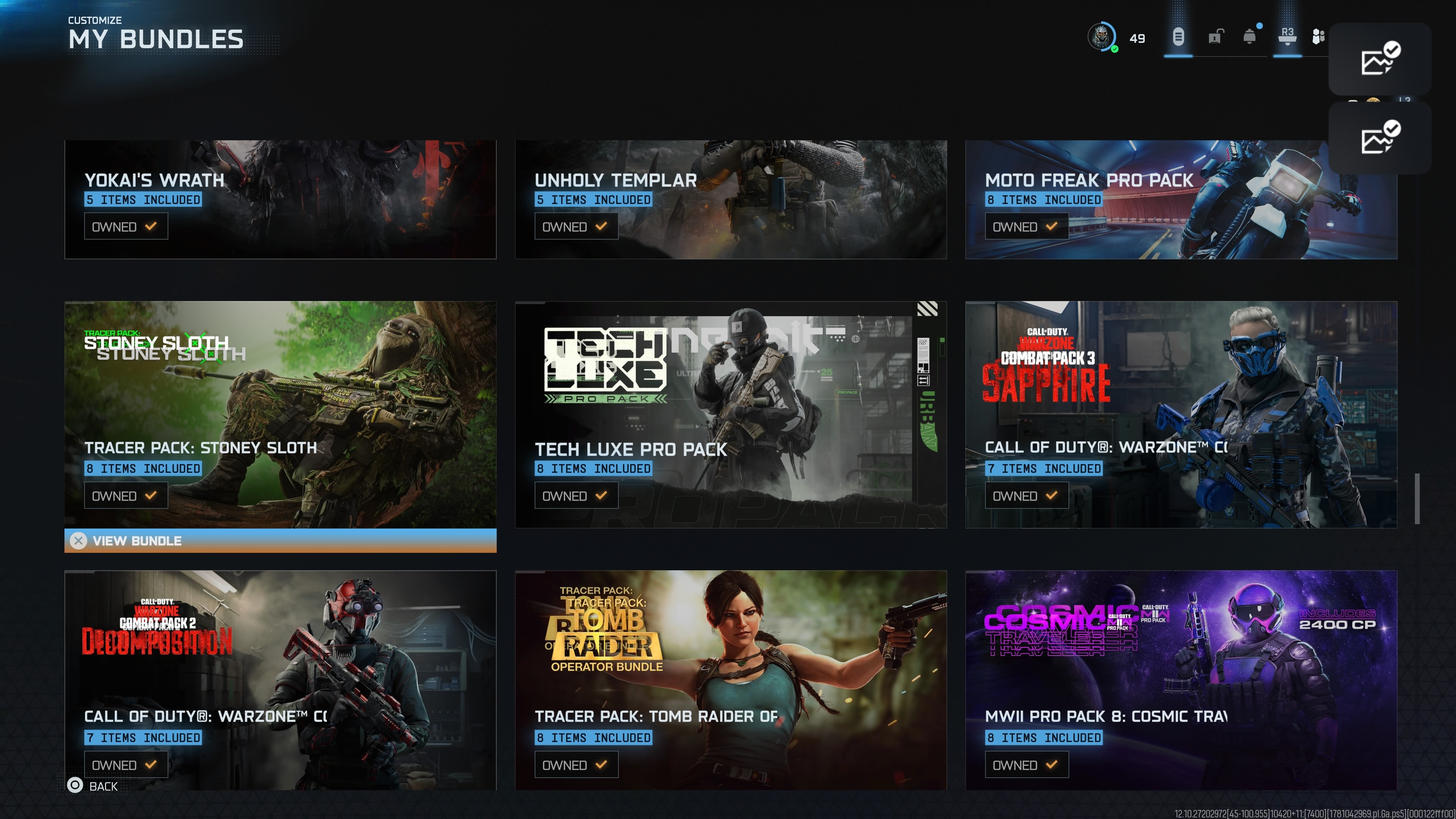Screen dimensions: 1456x819
Task: Click "8 ITEMS INCLUDED" under Tech Luxe Pro Pack
Action: (x=593, y=469)
